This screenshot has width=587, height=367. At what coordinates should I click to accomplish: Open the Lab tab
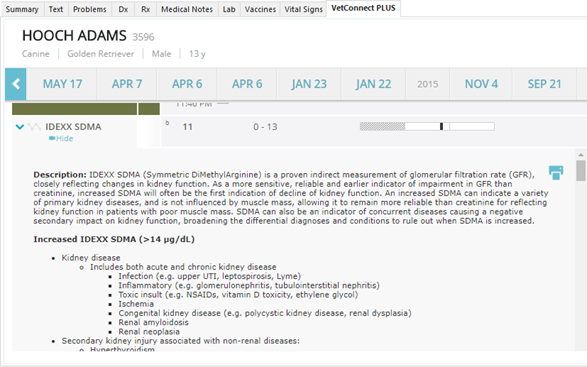click(229, 9)
